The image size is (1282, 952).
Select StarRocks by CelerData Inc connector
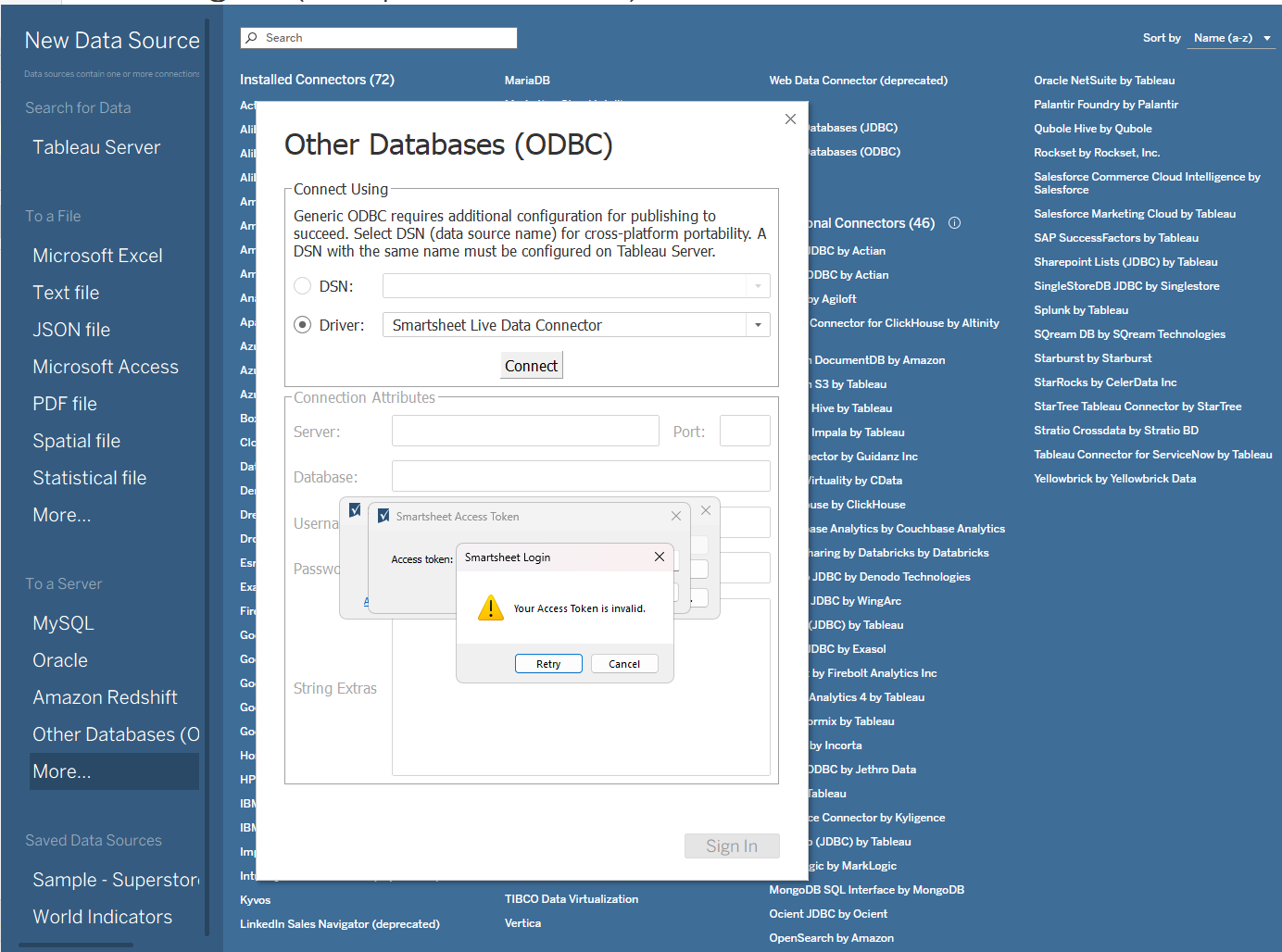[1105, 382]
